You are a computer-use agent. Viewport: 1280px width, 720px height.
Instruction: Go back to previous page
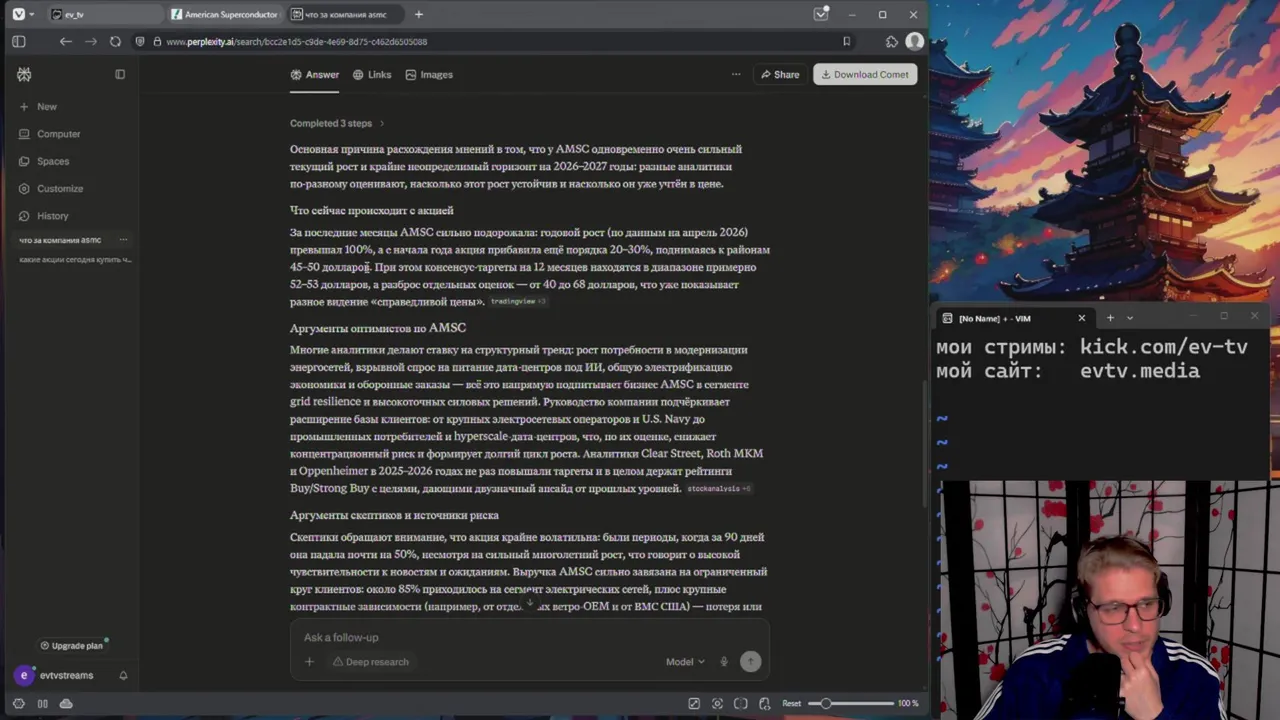click(65, 41)
